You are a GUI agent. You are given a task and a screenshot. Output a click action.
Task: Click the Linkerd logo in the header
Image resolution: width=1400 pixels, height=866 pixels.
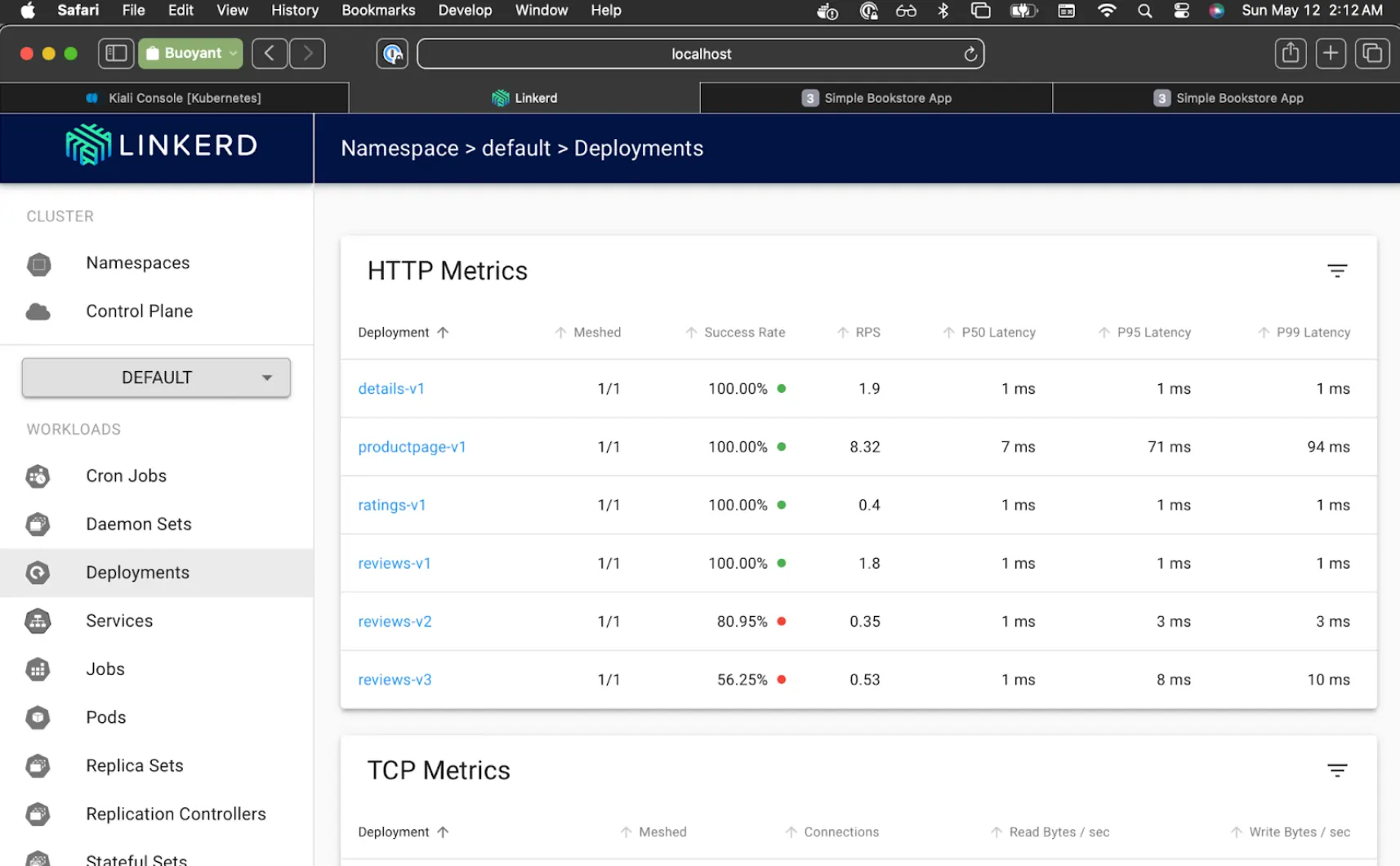(161, 145)
